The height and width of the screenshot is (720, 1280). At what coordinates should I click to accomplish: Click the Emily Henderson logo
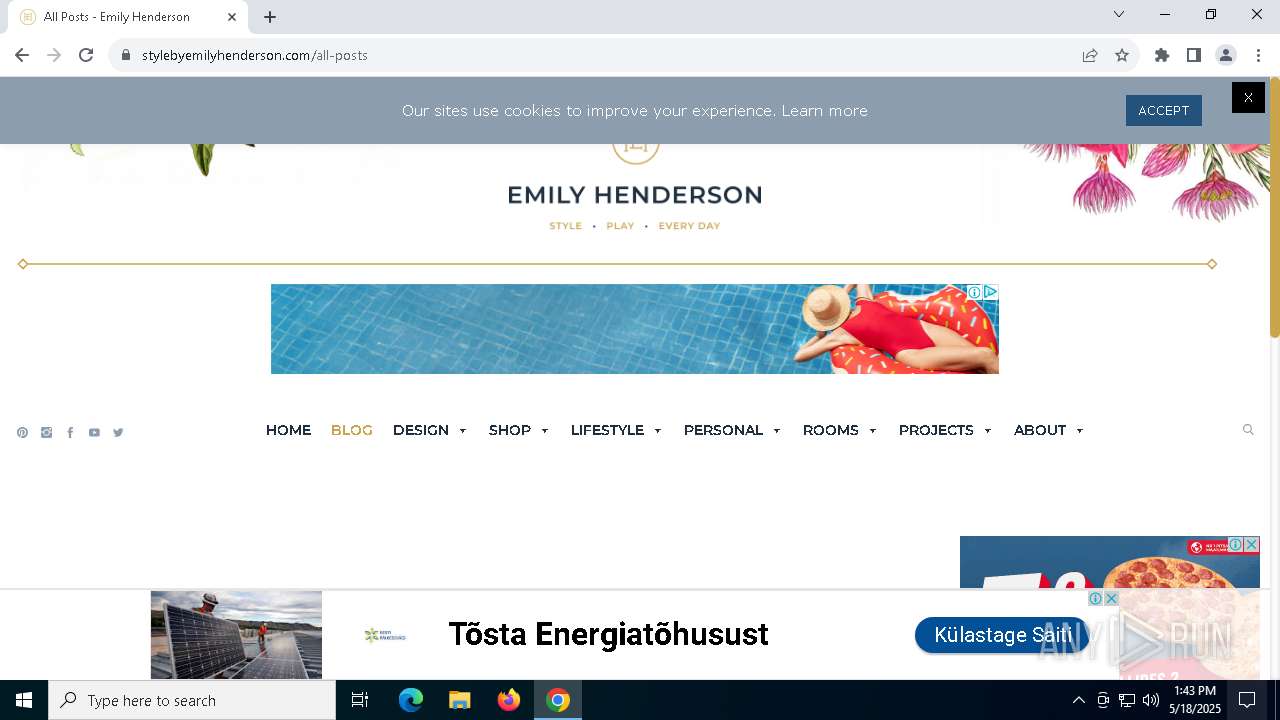click(x=635, y=195)
